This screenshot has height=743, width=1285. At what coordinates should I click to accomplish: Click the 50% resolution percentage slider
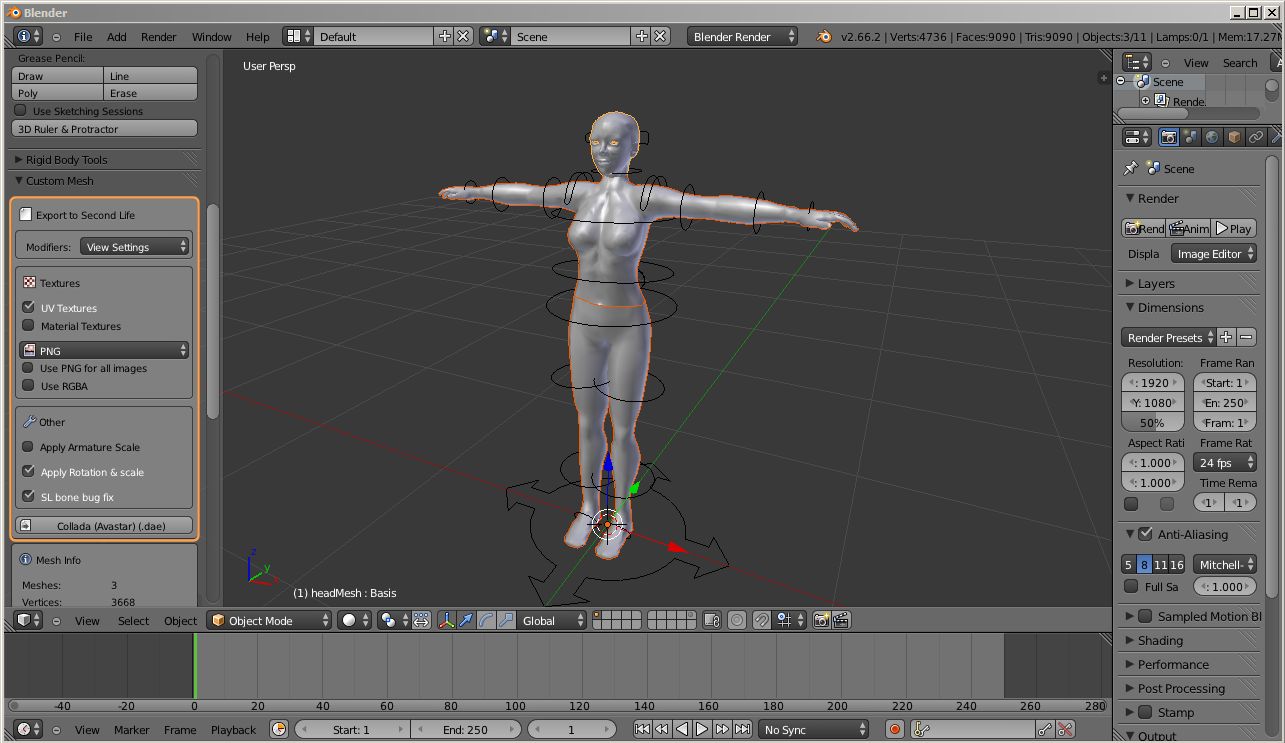[1153, 422]
